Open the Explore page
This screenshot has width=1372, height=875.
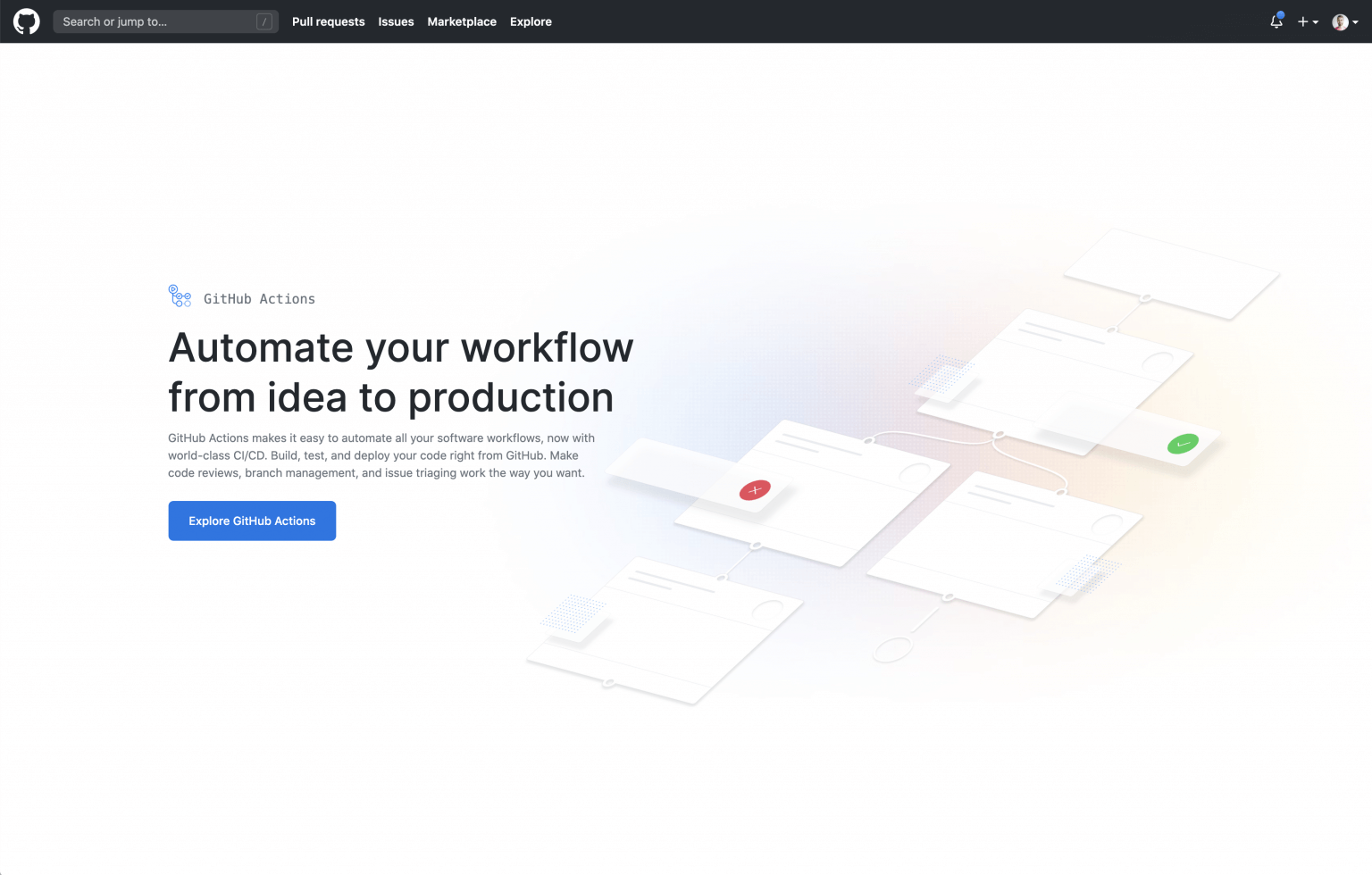point(531,21)
